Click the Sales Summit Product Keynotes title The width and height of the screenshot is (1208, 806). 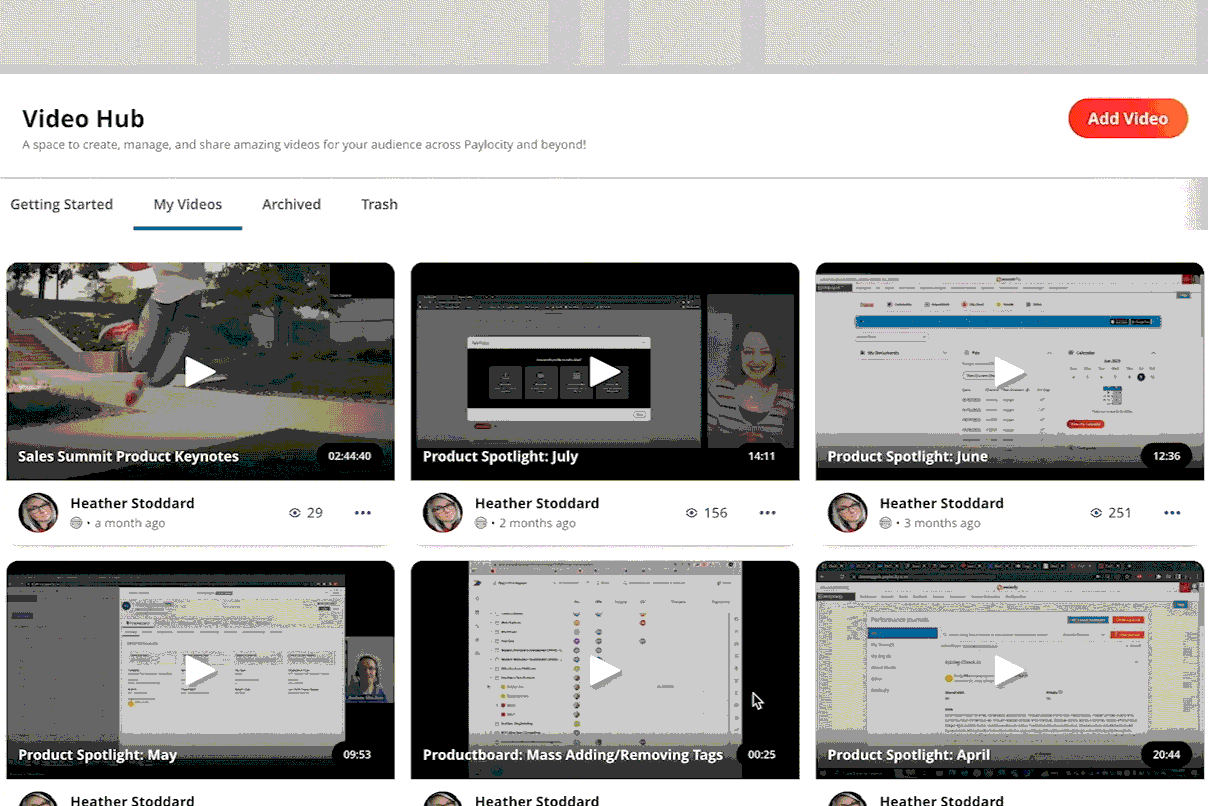click(128, 456)
